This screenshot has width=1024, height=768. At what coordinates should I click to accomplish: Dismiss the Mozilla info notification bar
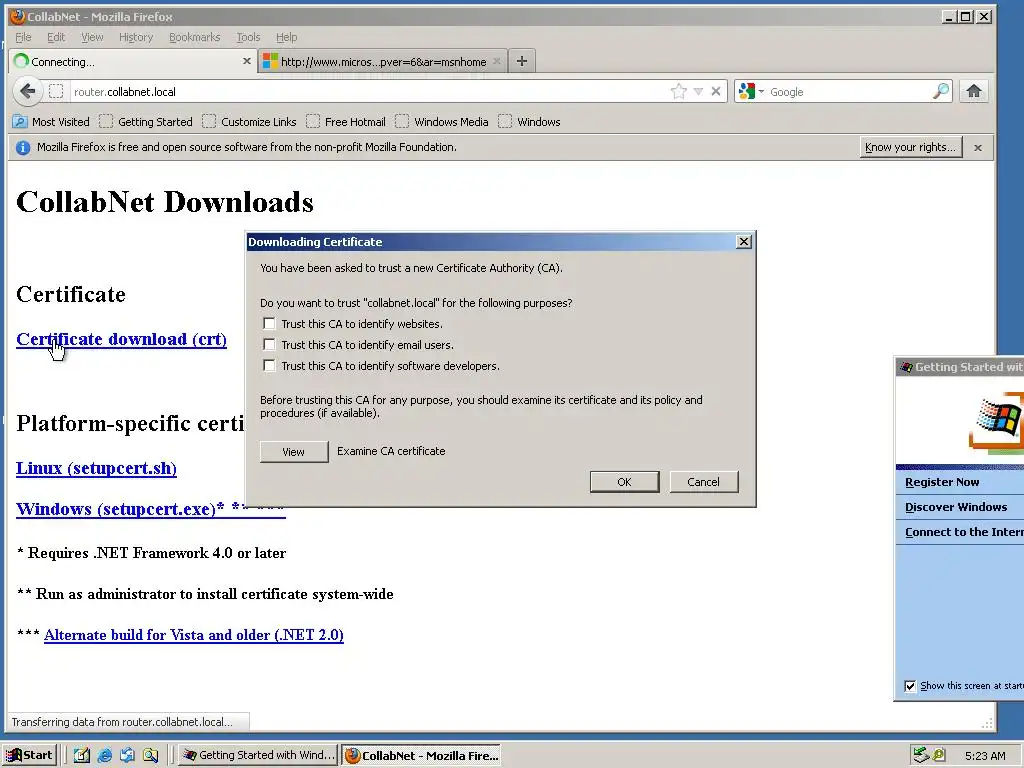point(978,148)
